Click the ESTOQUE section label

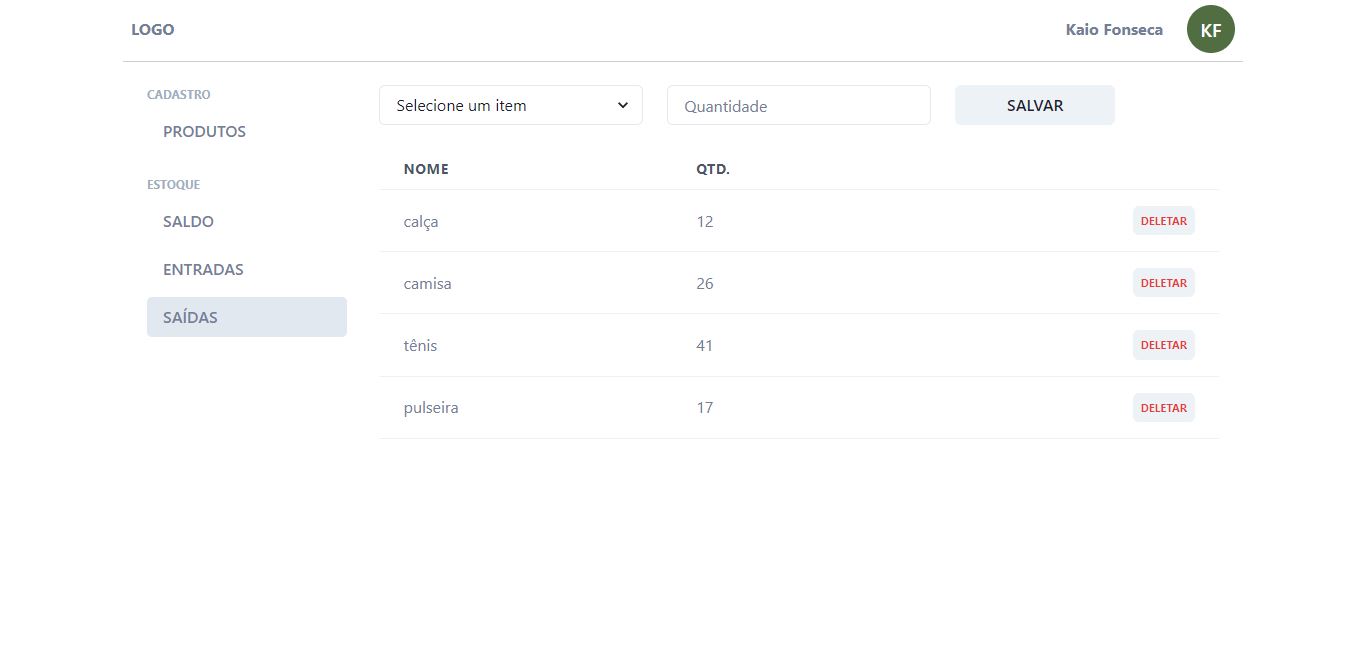pyautogui.click(x=173, y=184)
